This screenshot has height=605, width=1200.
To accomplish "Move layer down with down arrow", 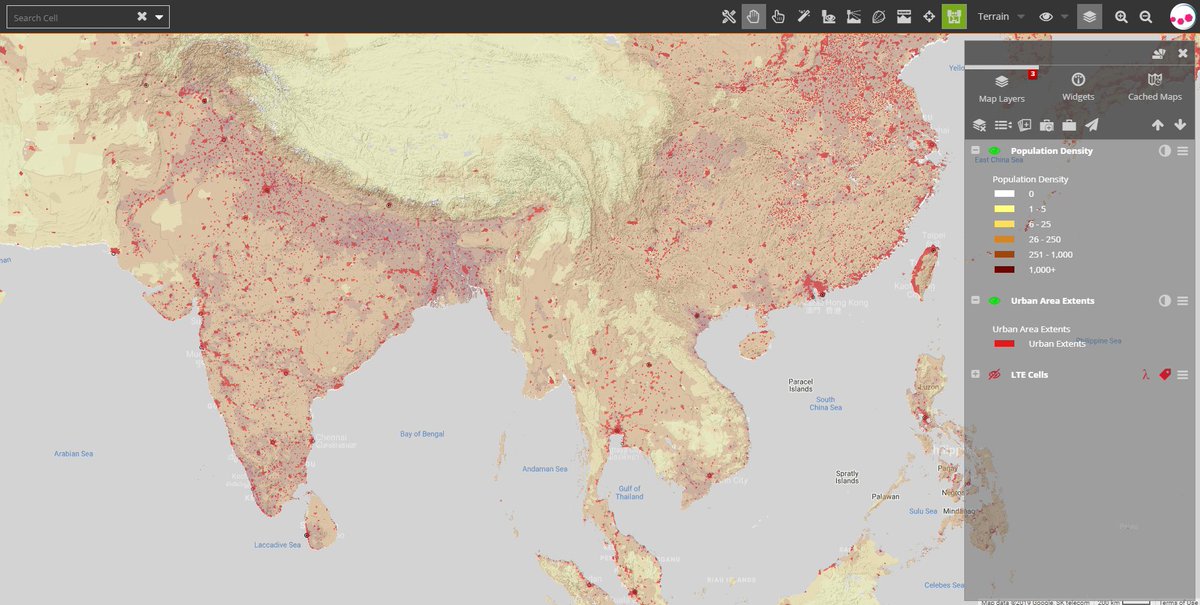I will click(1180, 125).
